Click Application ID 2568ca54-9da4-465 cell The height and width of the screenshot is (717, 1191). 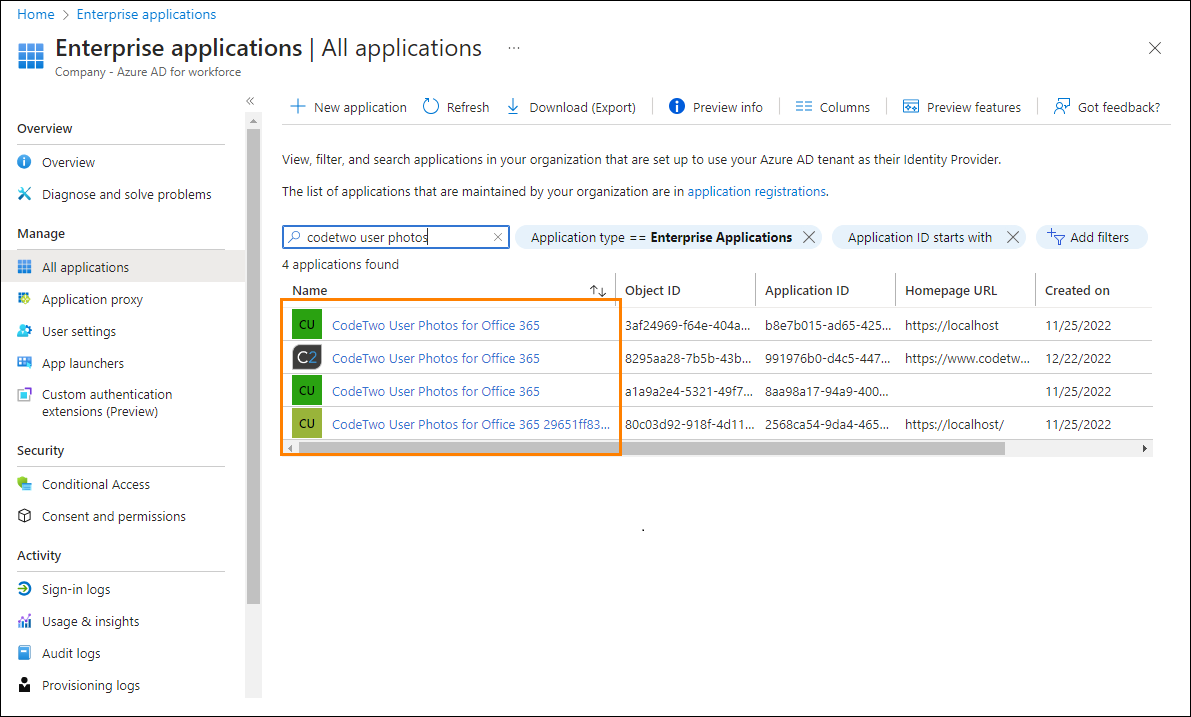(826, 424)
